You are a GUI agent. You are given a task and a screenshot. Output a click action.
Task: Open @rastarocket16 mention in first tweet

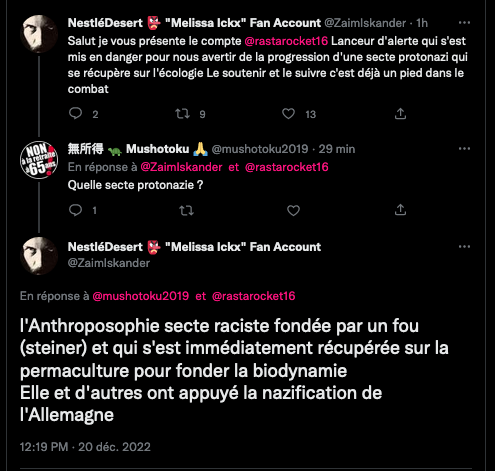pos(286,41)
